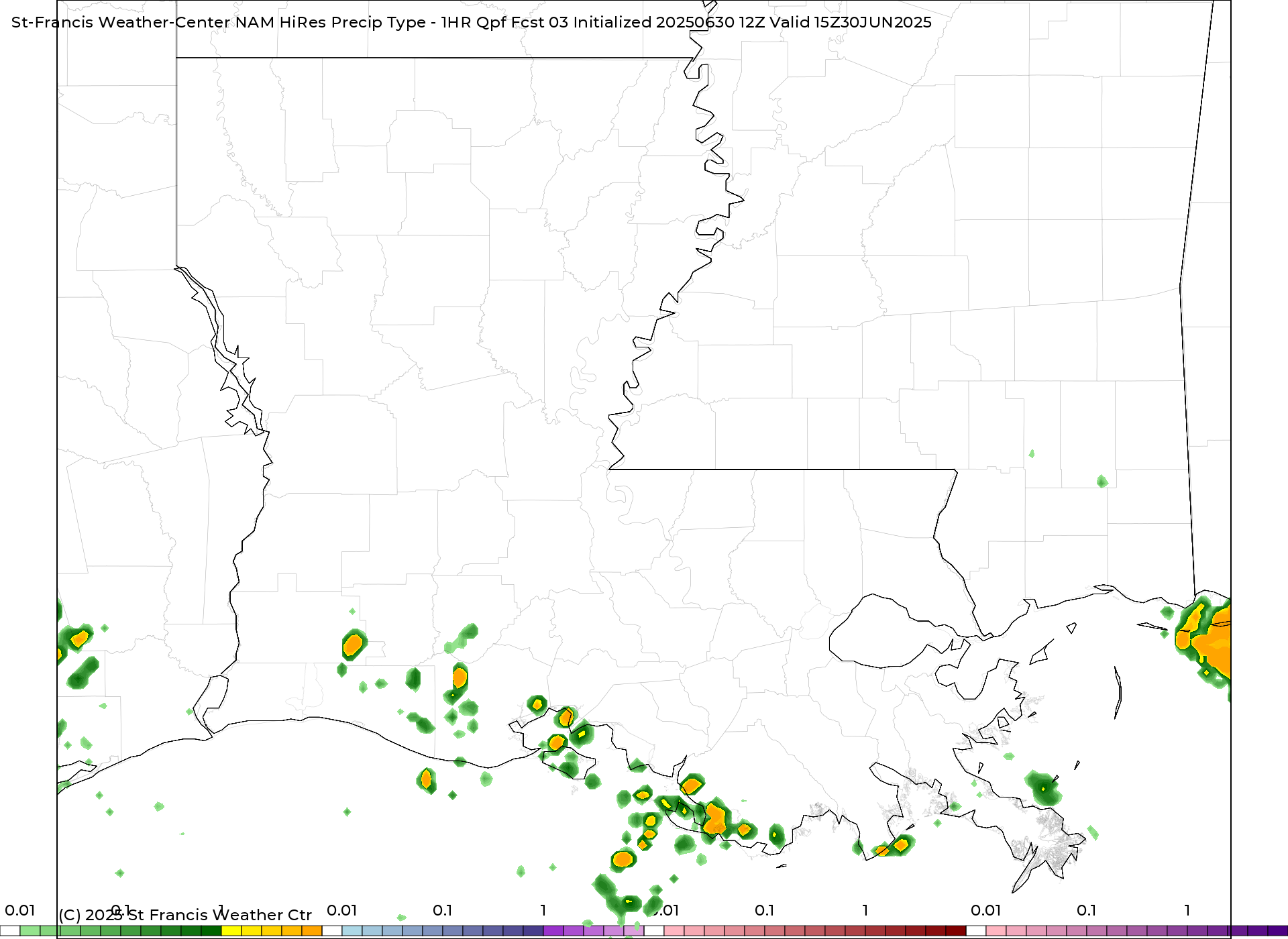
Task: Click the 1 label above the blue-purple scale
Action: [x=543, y=910]
